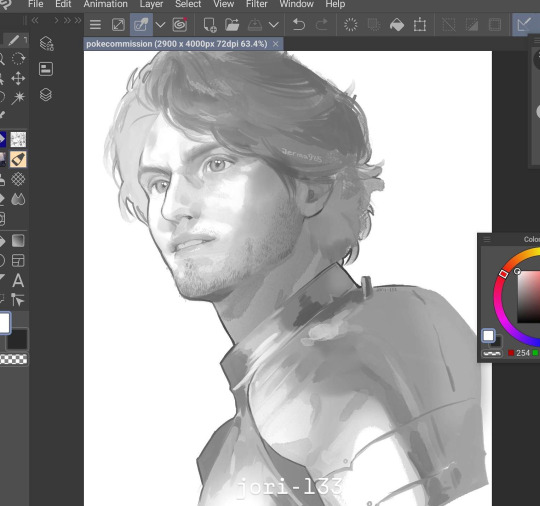Open the Animation menu
The height and width of the screenshot is (506, 540).
click(105, 4)
